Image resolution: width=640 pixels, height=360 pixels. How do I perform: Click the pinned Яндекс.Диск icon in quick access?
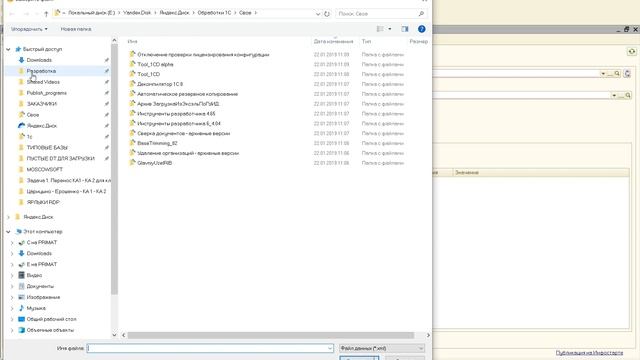(22, 126)
